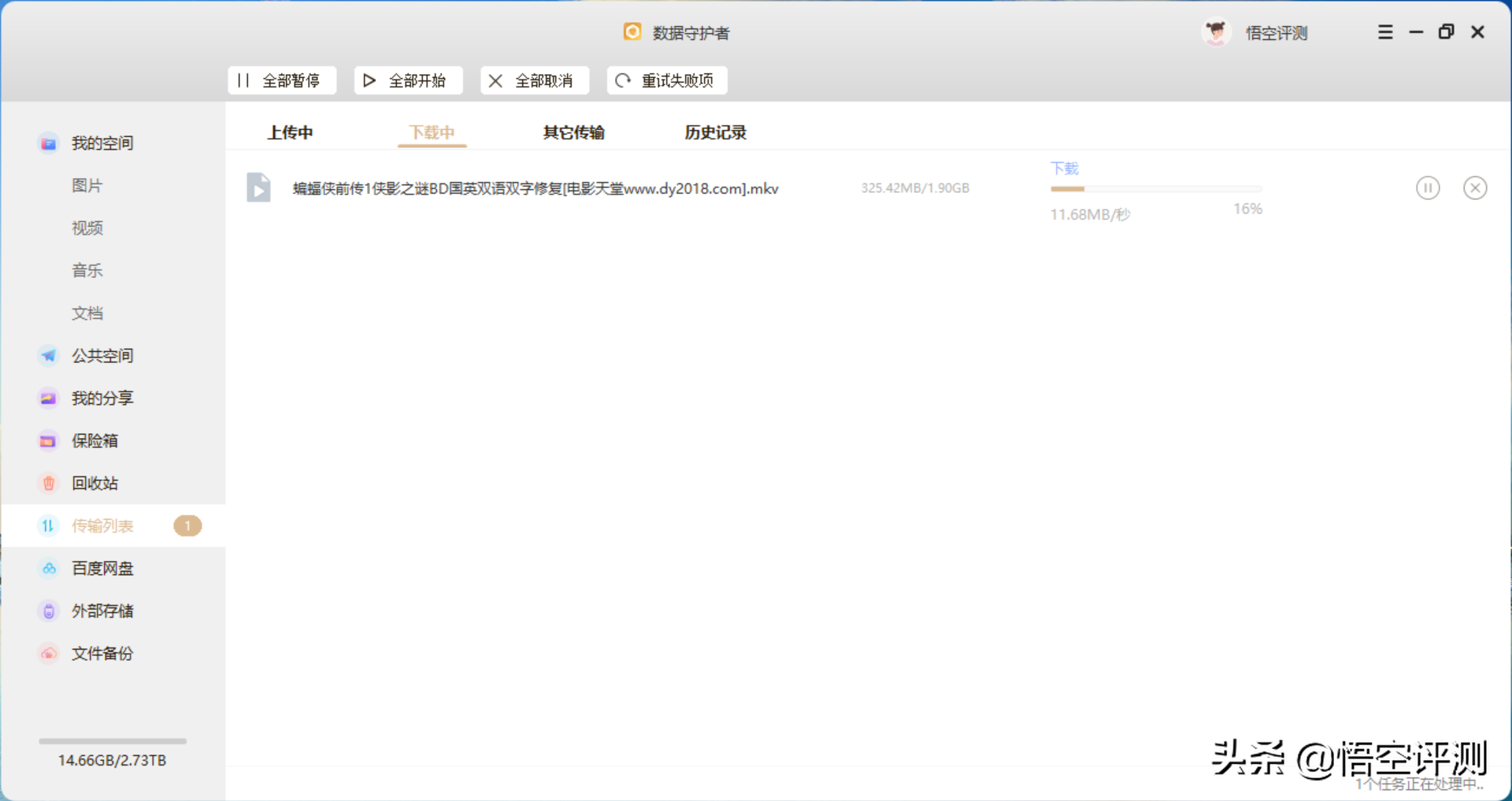Image resolution: width=1512 pixels, height=801 pixels.
Task: Switch to 上传中 tab
Action: click(290, 132)
